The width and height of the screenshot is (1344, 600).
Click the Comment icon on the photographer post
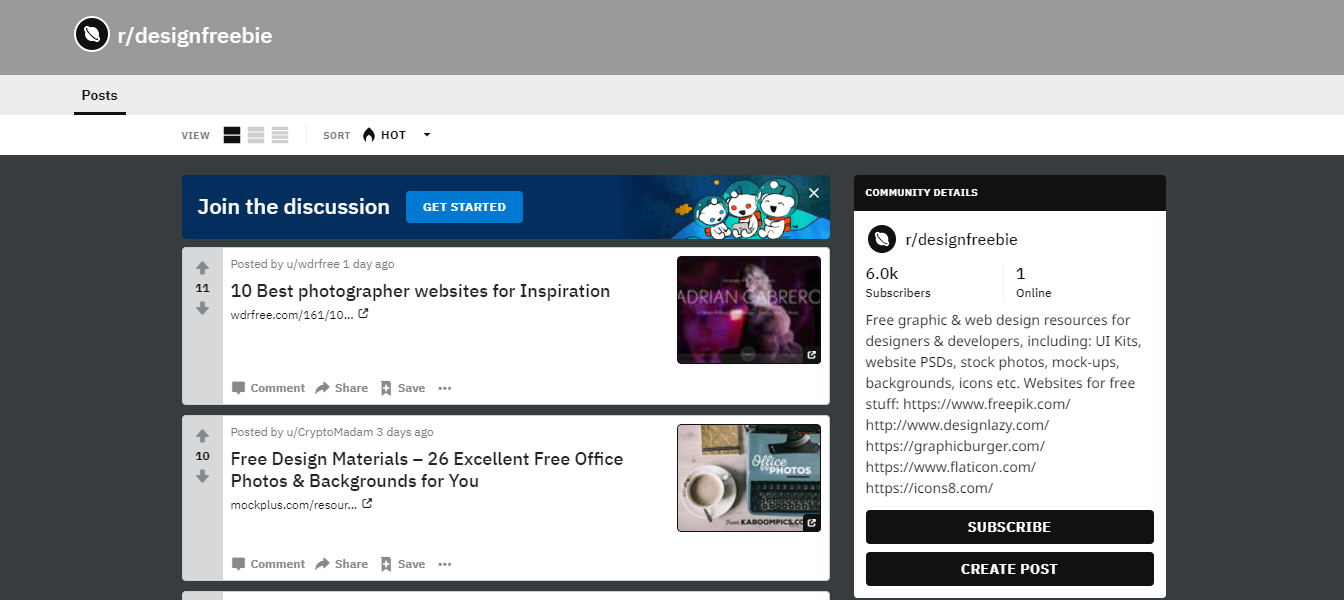[x=240, y=387]
